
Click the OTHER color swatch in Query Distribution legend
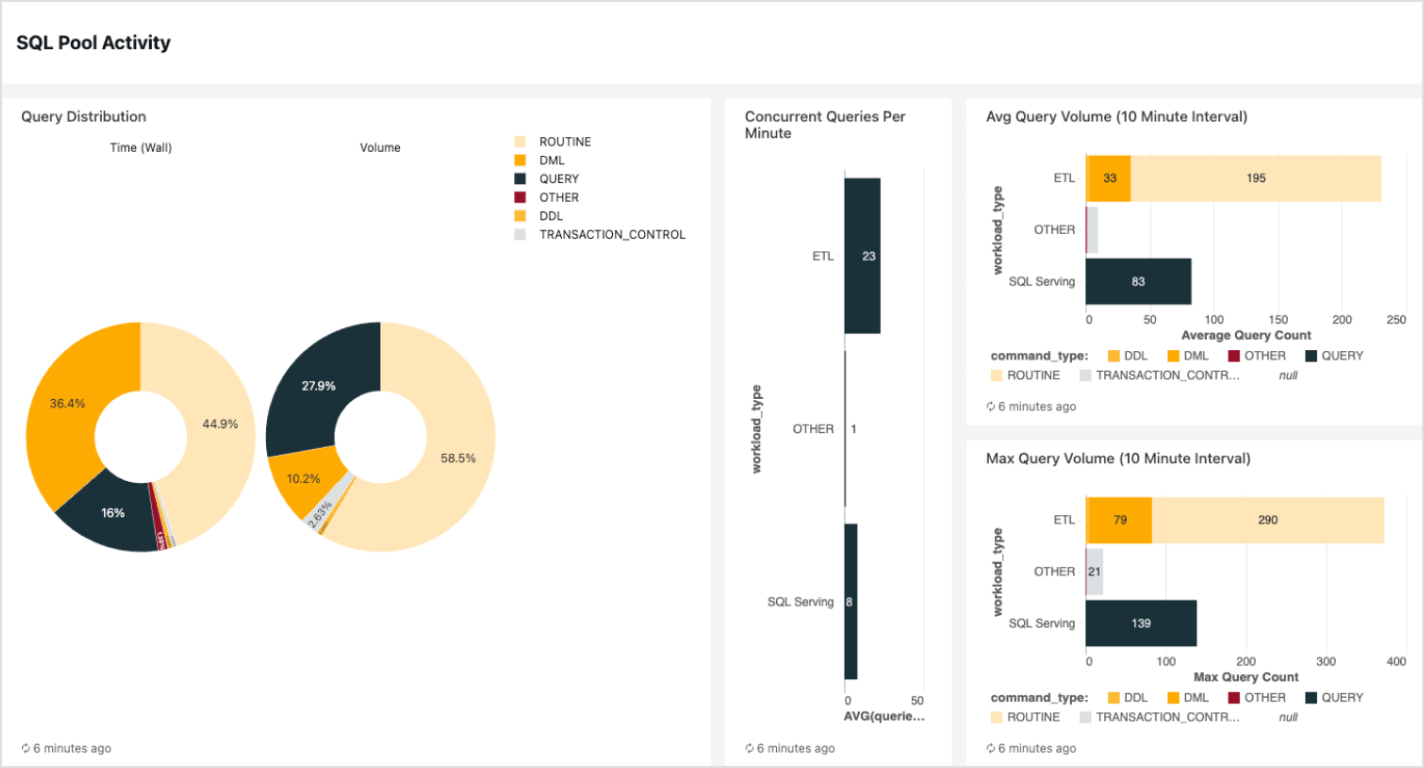[521, 197]
